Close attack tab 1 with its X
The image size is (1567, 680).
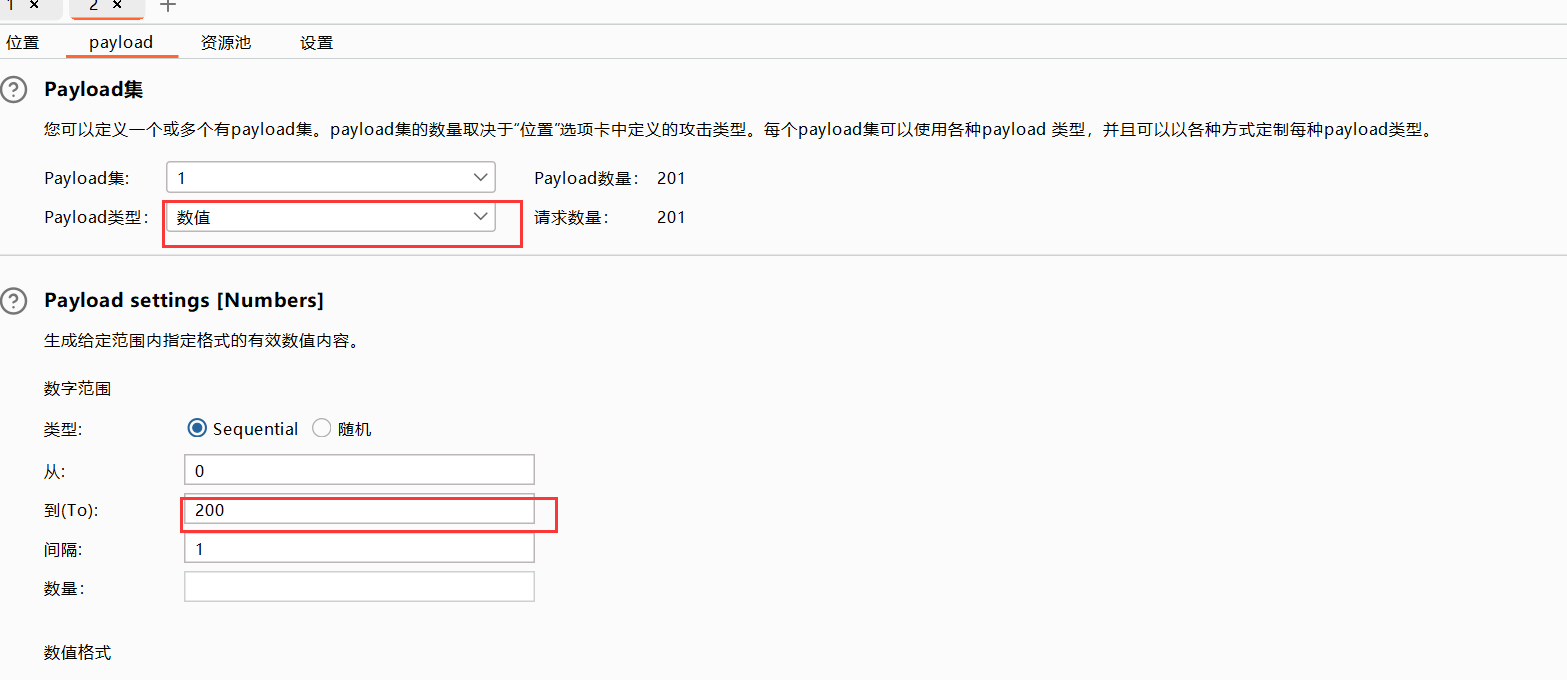point(34,5)
